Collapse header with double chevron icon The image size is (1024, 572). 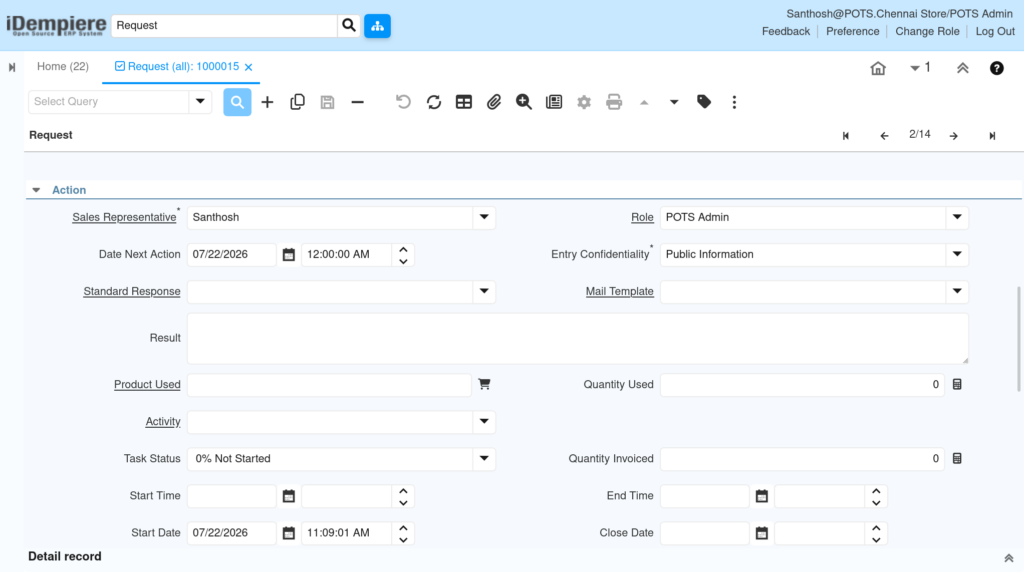tap(963, 68)
